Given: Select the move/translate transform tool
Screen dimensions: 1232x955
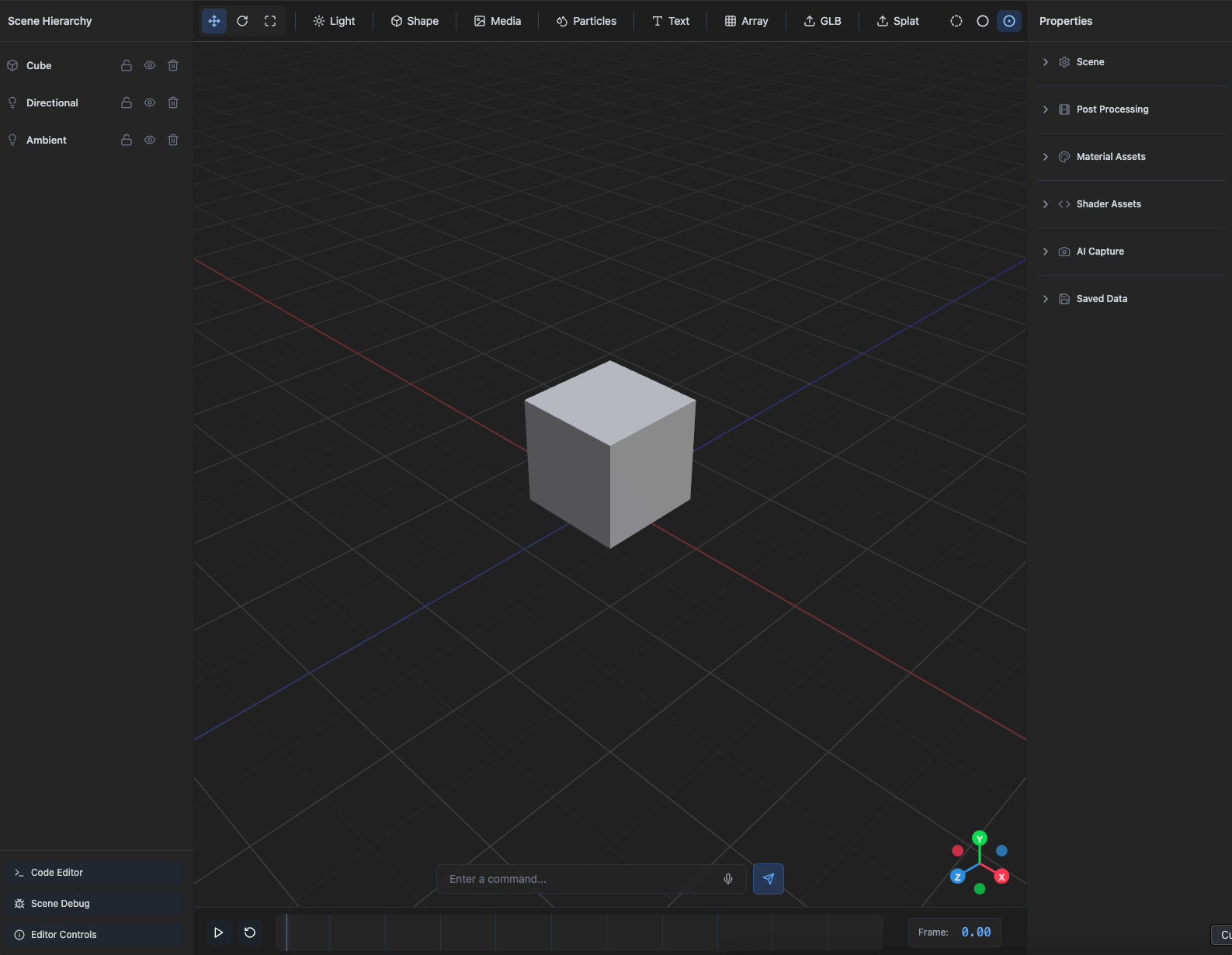Looking at the screenshot, I should coord(214,21).
